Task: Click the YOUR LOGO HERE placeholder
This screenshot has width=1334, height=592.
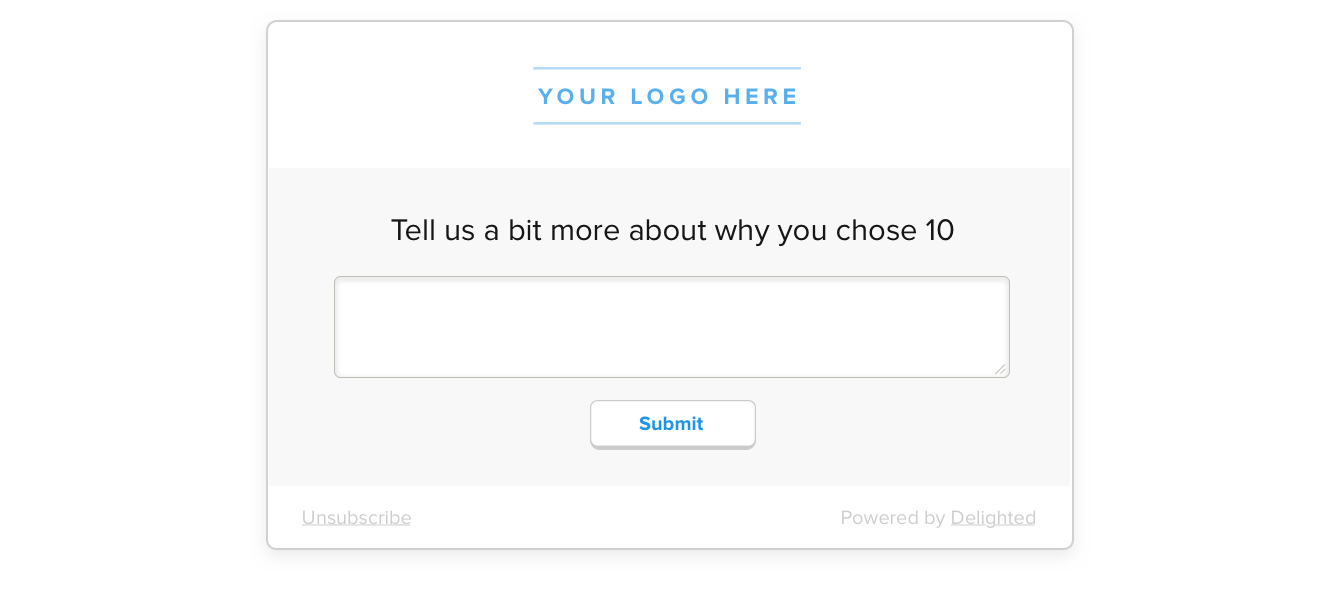Action: pyautogui.click(x=667, y=96)
